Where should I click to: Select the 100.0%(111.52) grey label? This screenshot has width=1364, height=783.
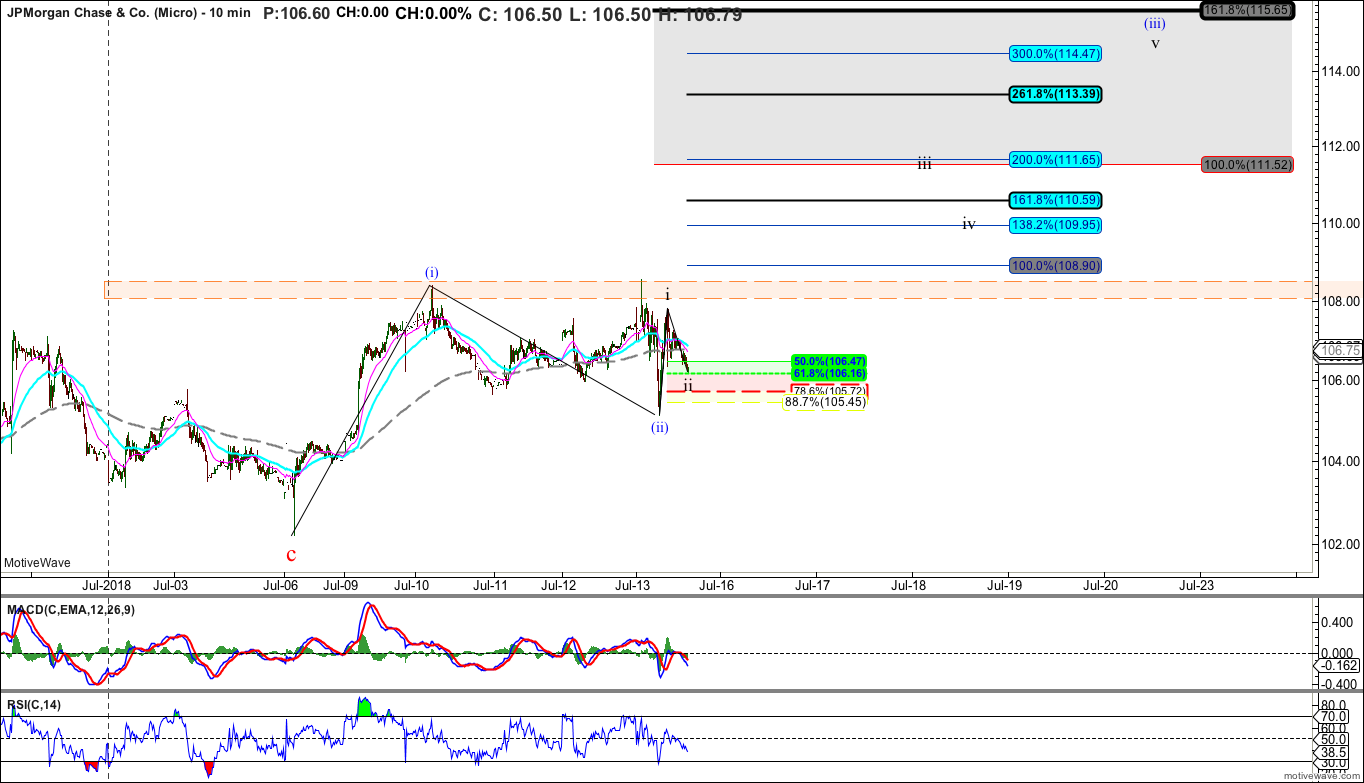(x=1247, y=164)
